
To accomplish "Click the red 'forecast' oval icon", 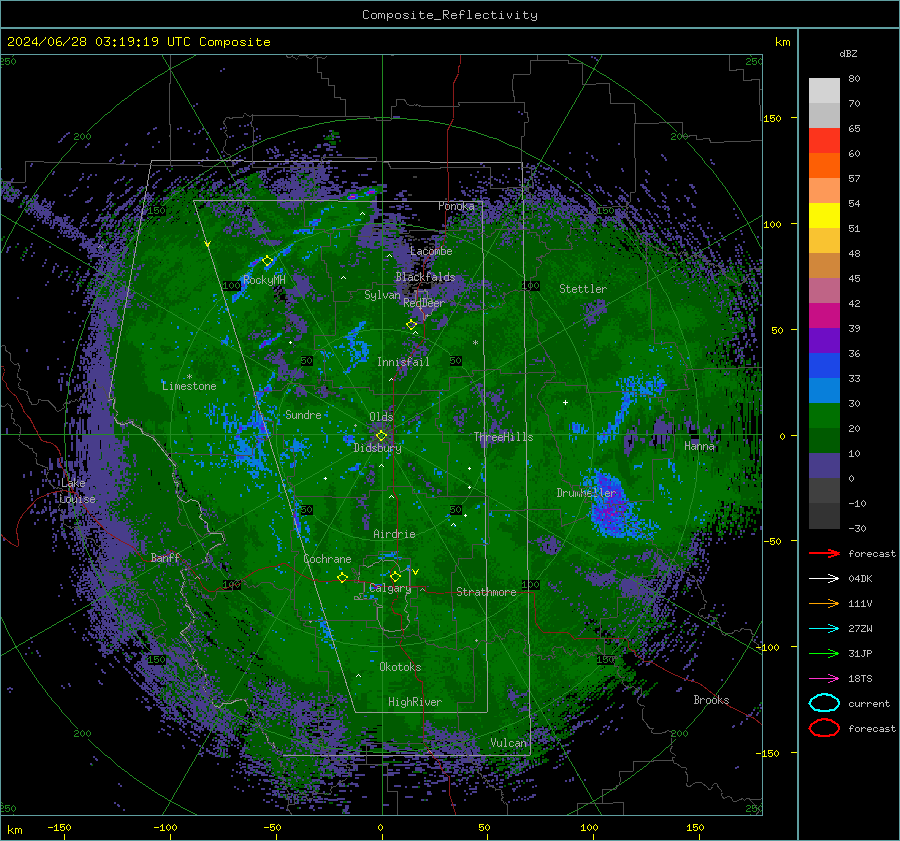I will 824,728.
